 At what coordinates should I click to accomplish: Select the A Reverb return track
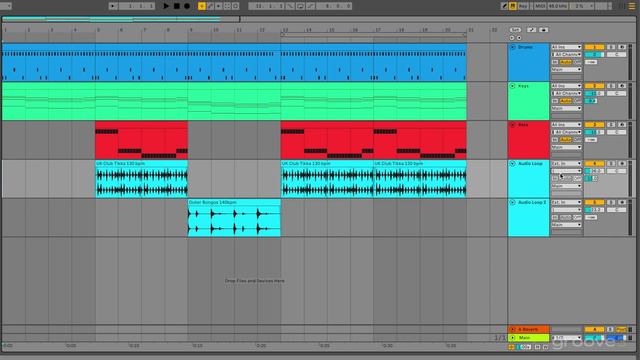(x=529, y=329)
